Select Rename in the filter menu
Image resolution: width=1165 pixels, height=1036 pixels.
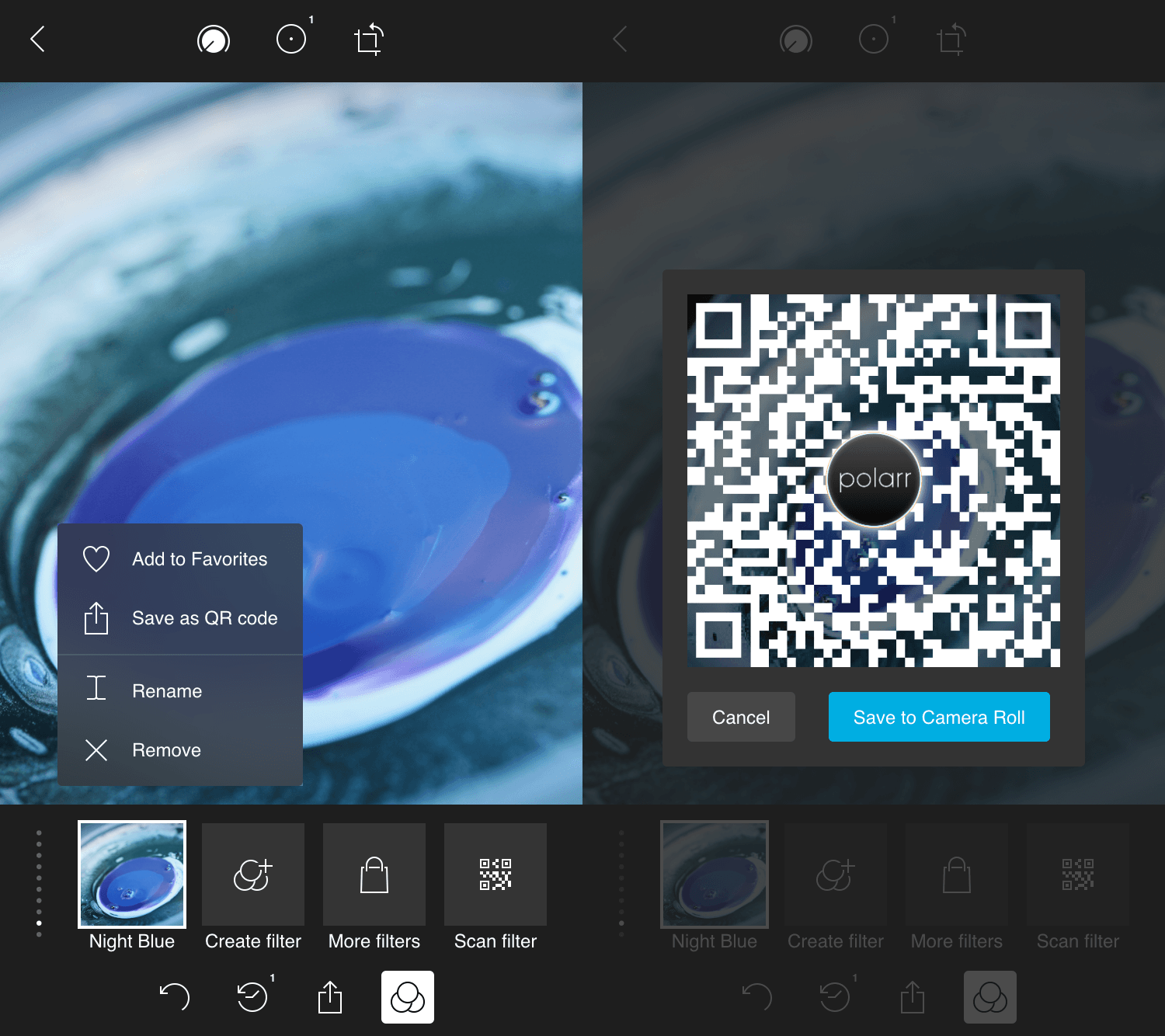tap(180, 691)
